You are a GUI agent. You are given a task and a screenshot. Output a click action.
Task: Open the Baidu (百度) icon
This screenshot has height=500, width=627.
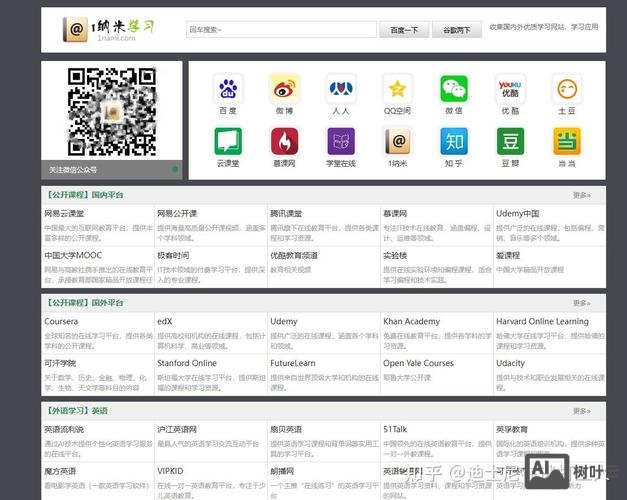tap(228, 88)
